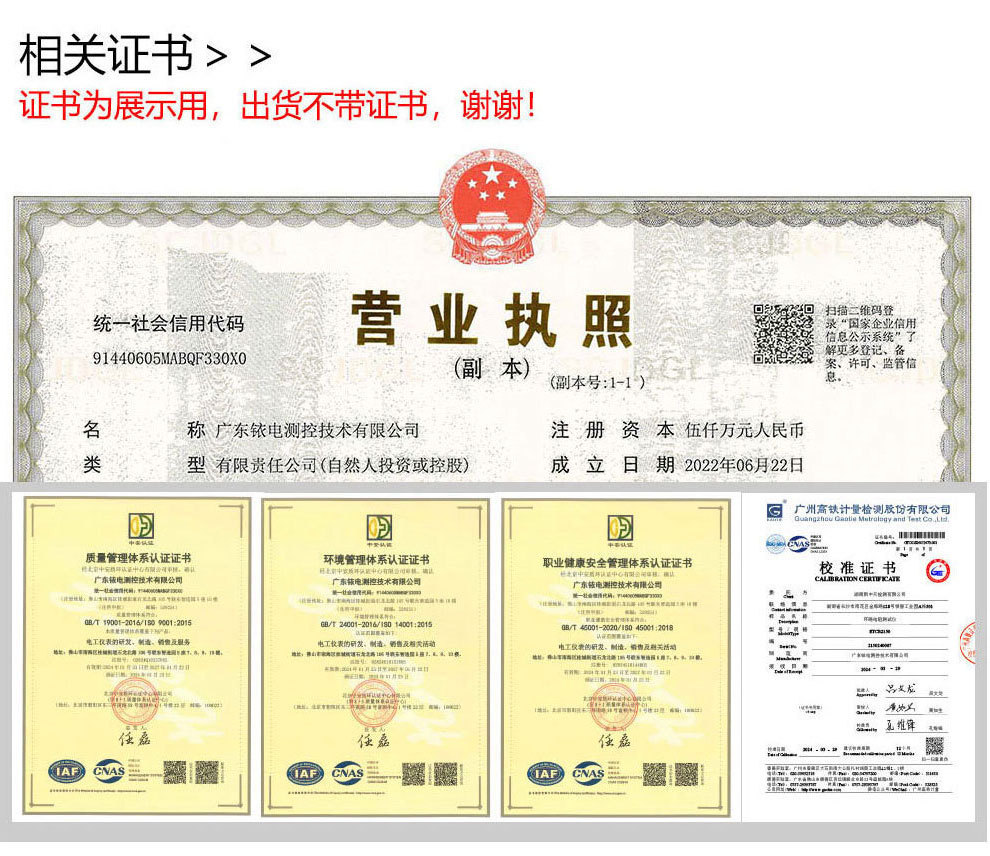The width and height of the screenshot is (990, 856).
Task: Click the green logo atop occupational health certificate
Action: coord(620,528)
